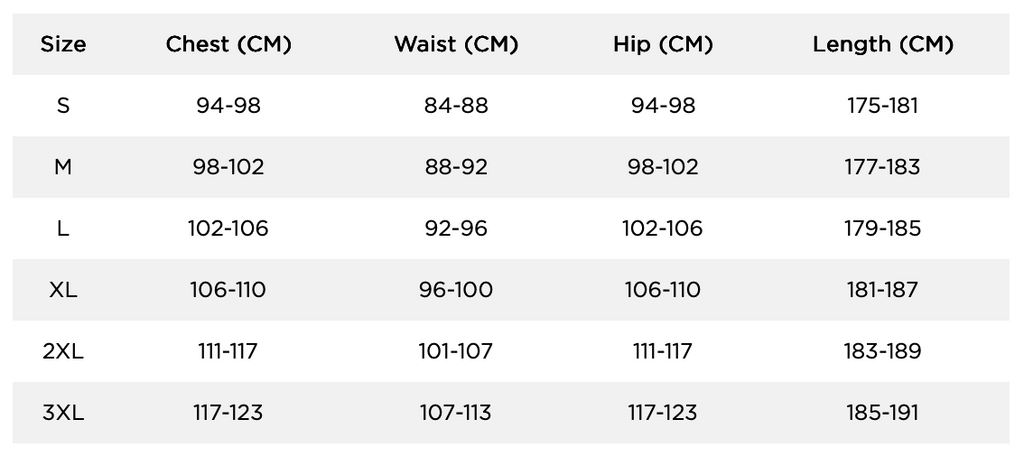Click length value 185-191 for size 3XL
Image resolution: width=1024 pixels, height=466 pixels.
[883, 412]
